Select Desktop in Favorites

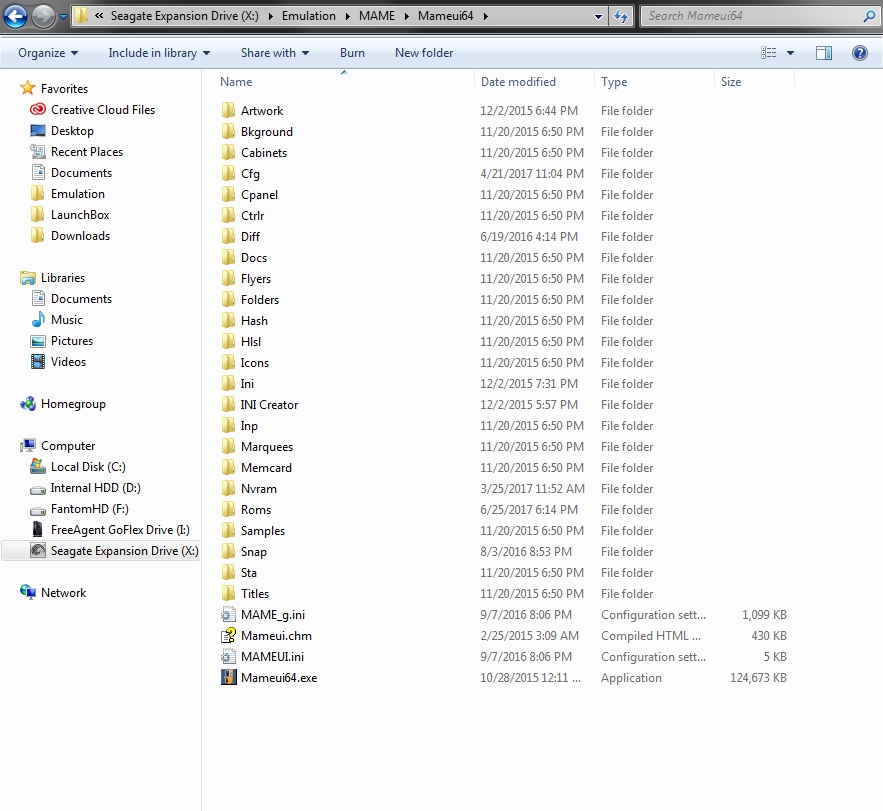tap(72, 131)
